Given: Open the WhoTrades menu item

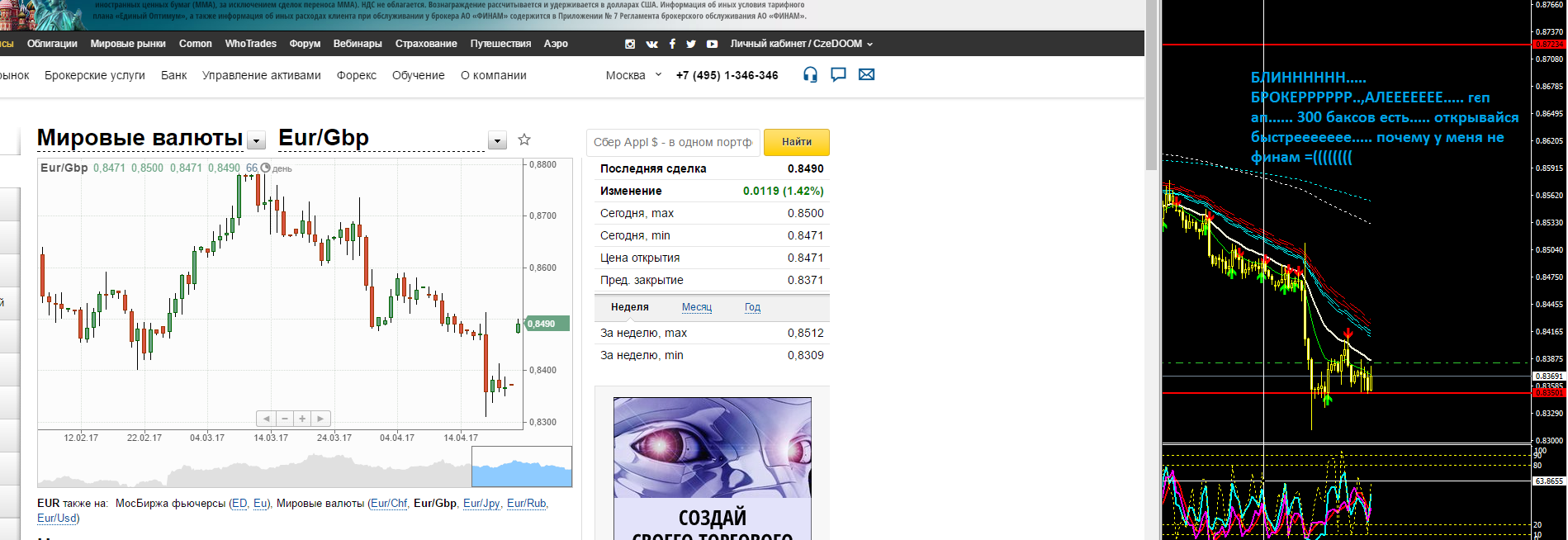Looking at the screenshot, I should [x=251, y=44].
